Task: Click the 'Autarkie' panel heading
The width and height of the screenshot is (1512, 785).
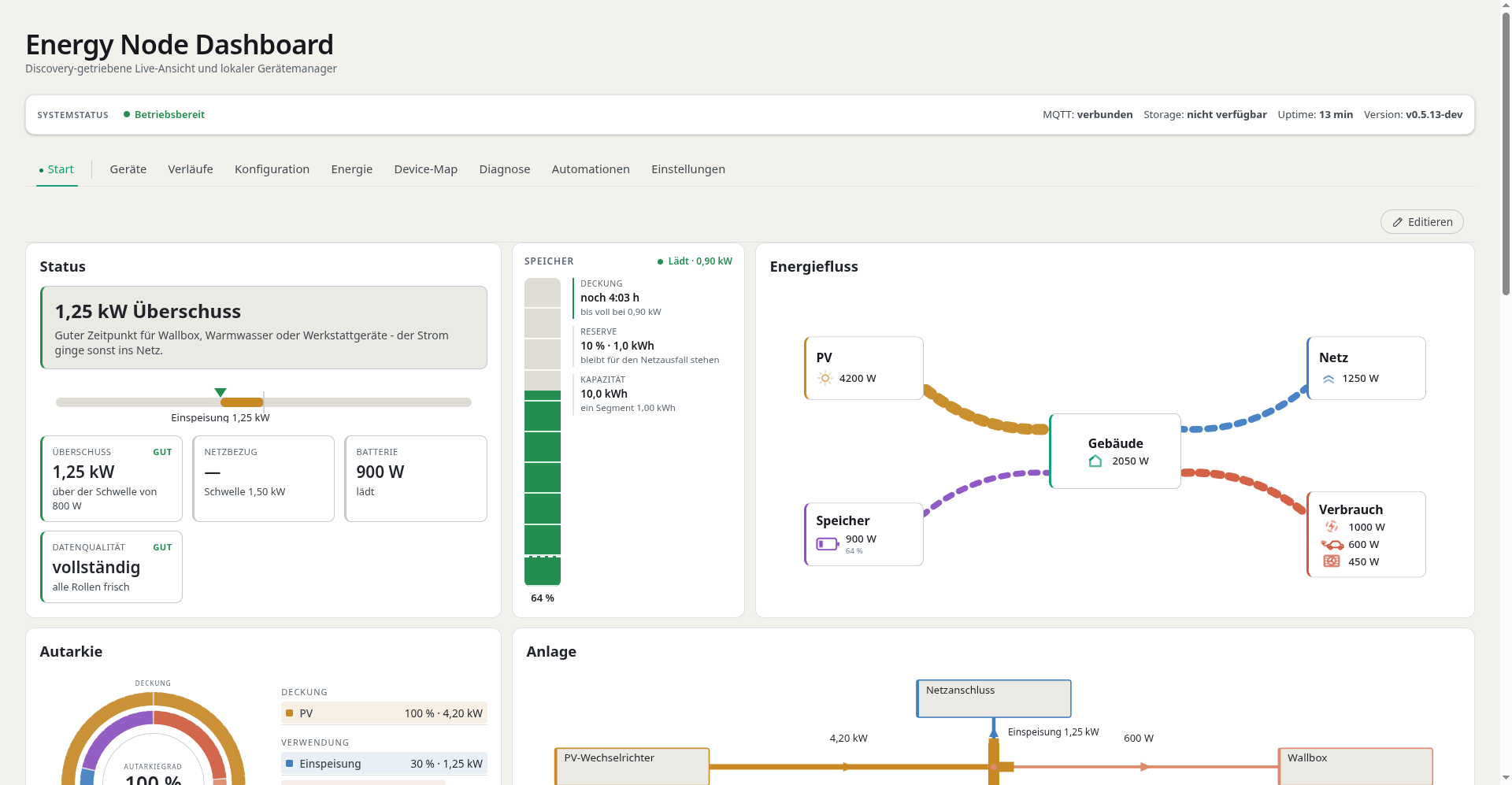Action: [x=71, y=652]
